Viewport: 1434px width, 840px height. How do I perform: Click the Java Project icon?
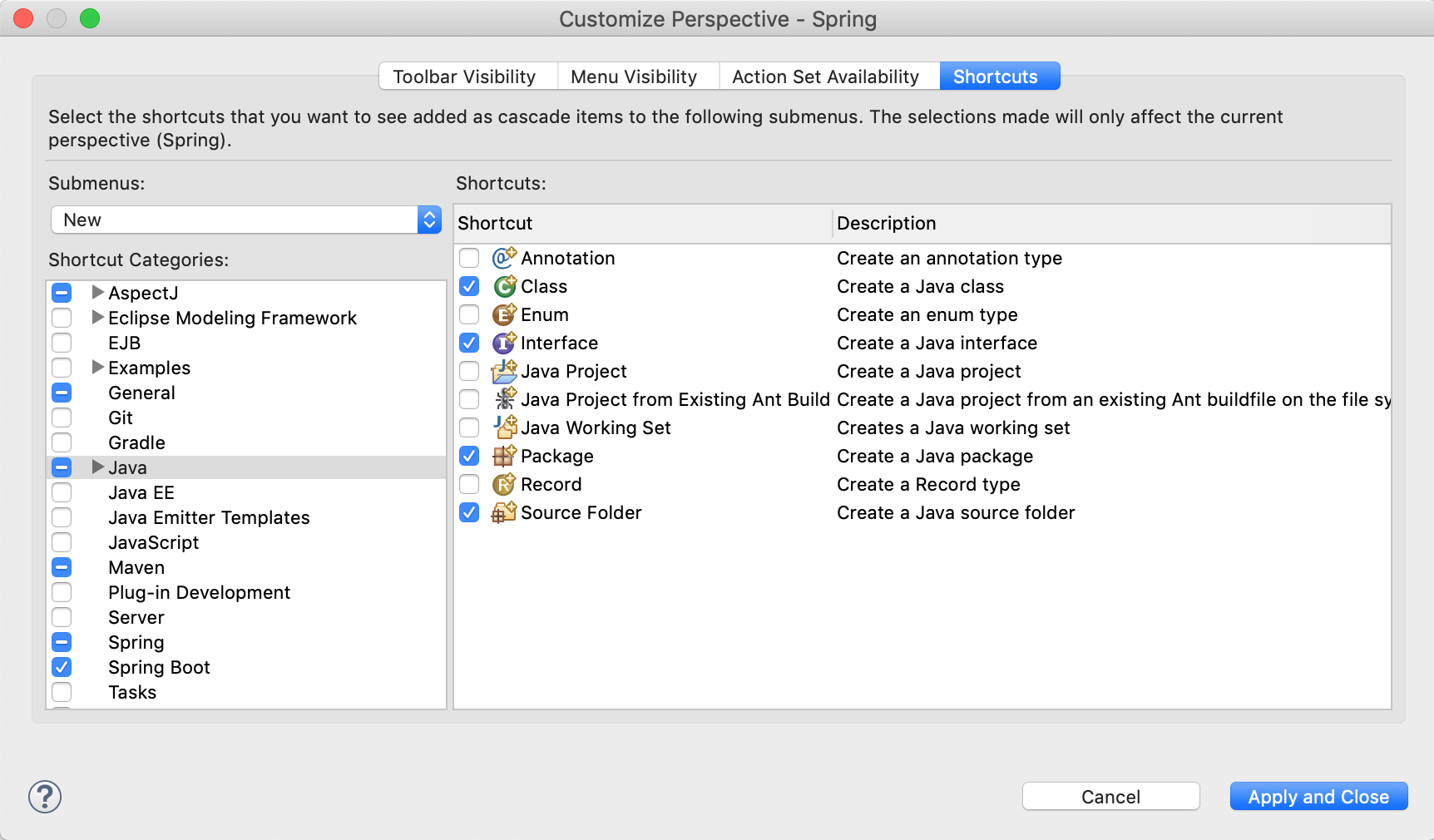click(x=504, y=371)
